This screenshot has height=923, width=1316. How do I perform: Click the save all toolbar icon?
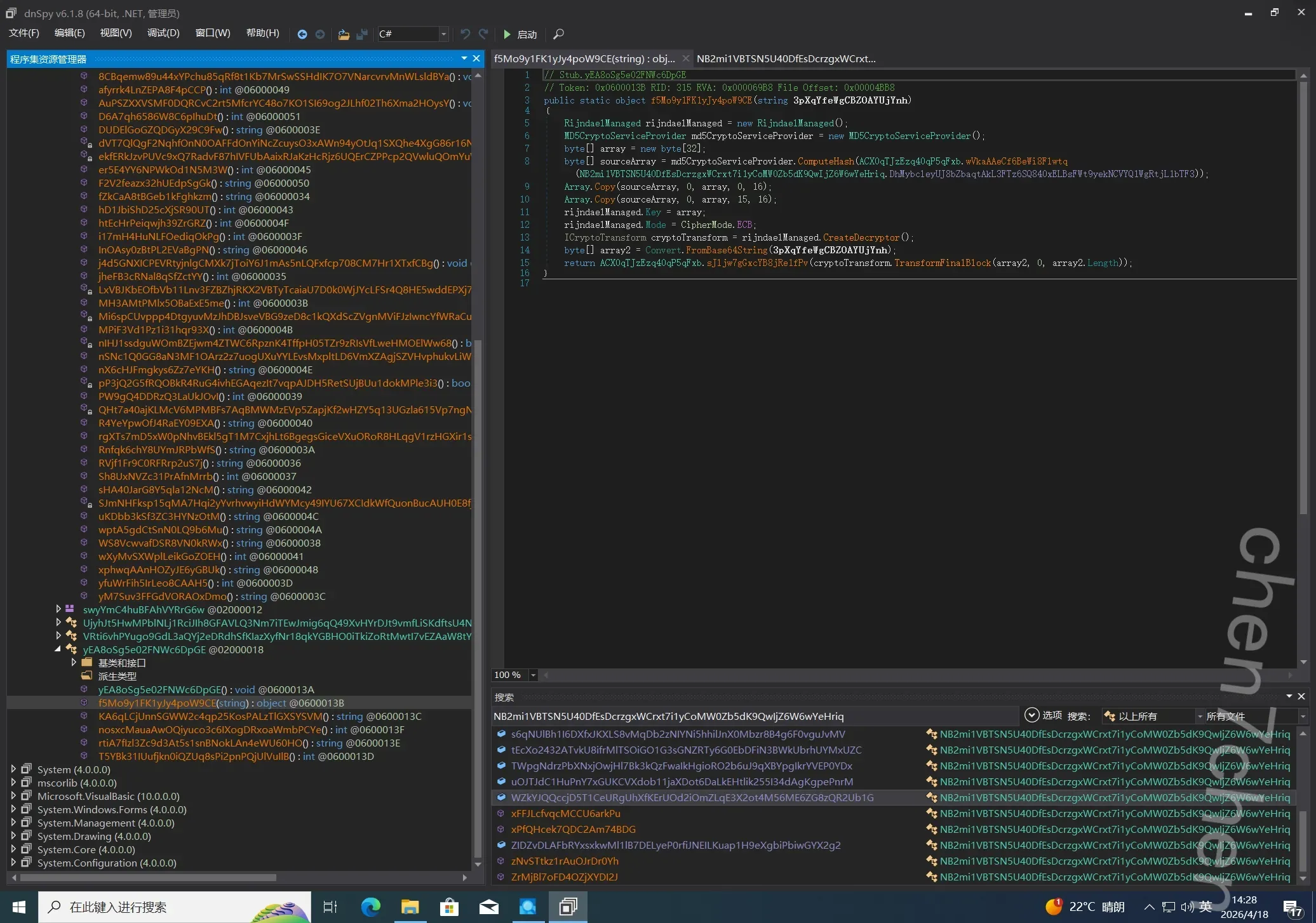pyautogui.click(x=362, y=34)
